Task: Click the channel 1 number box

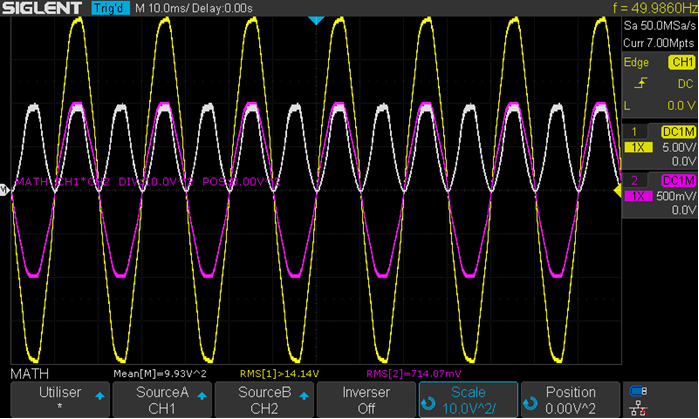Action: tap(634, 131)
